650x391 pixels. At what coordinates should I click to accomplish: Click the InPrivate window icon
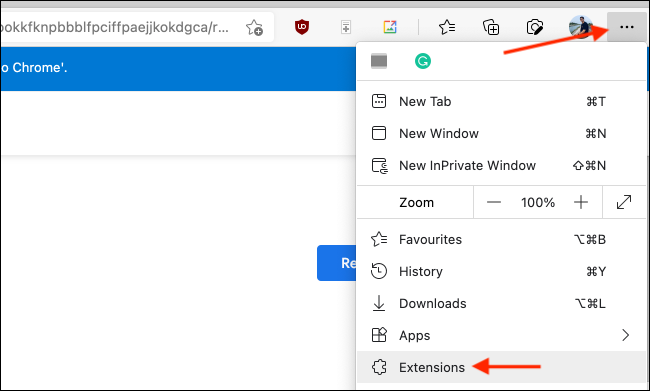380,165
